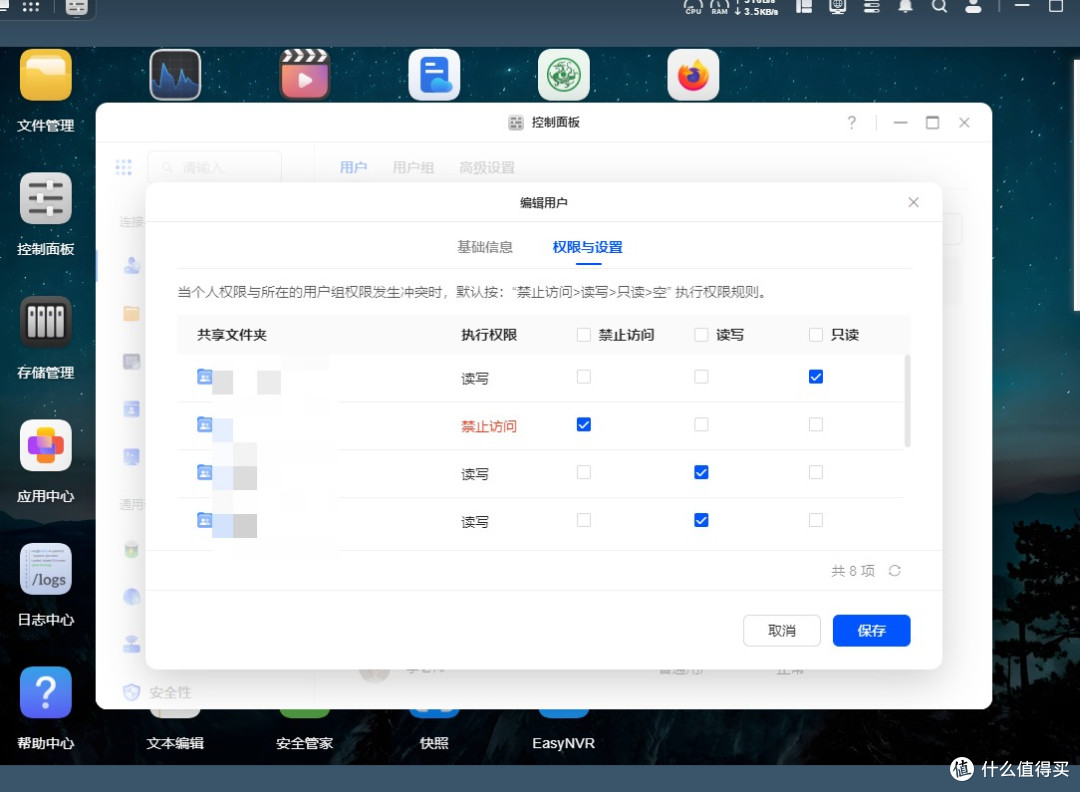Image resolution: width=1080 pixels, height=792 pixels.
Task: Check 只读 for the third shared folder
Action: point(816,472)
